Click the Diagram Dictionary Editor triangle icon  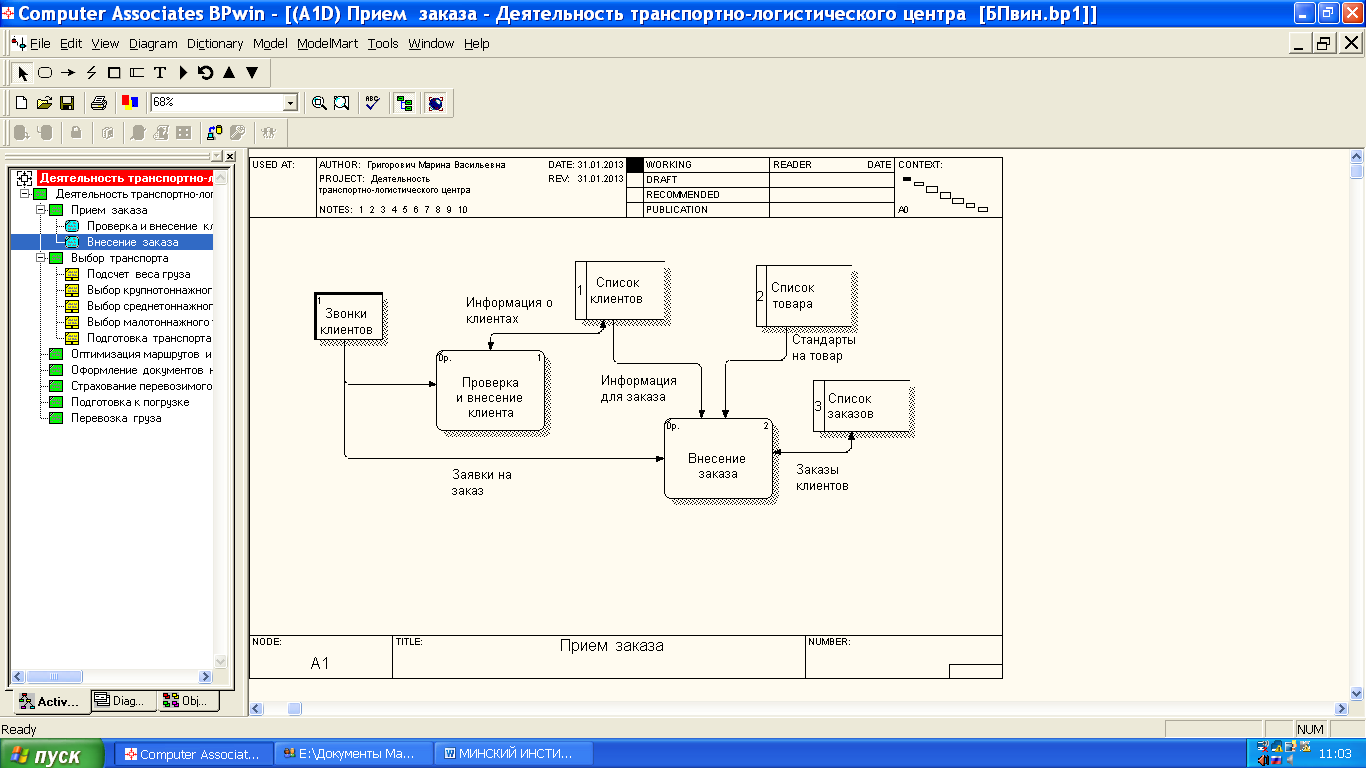pos(183,73)
